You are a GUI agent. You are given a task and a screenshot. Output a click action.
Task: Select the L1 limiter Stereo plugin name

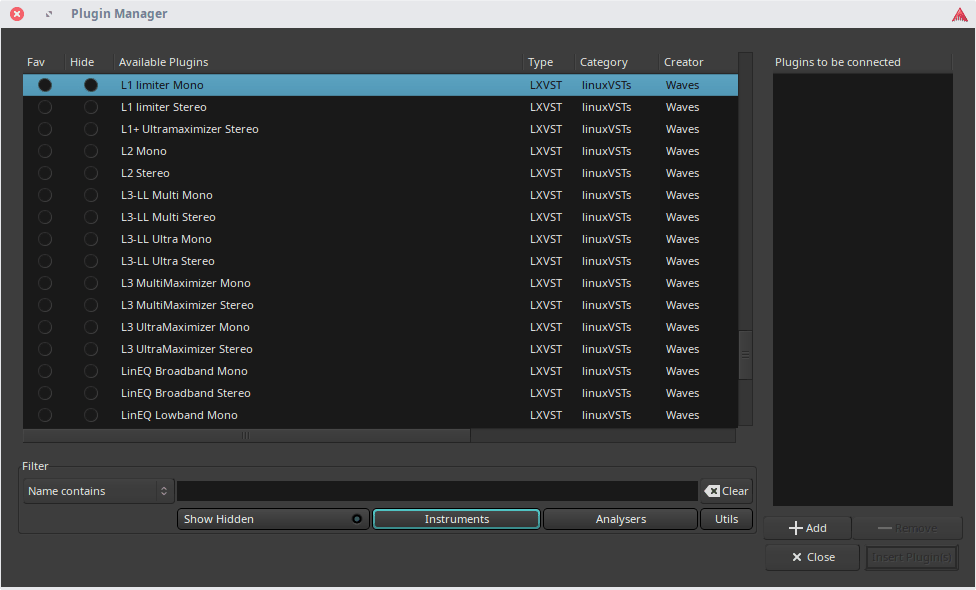[164, 107]
